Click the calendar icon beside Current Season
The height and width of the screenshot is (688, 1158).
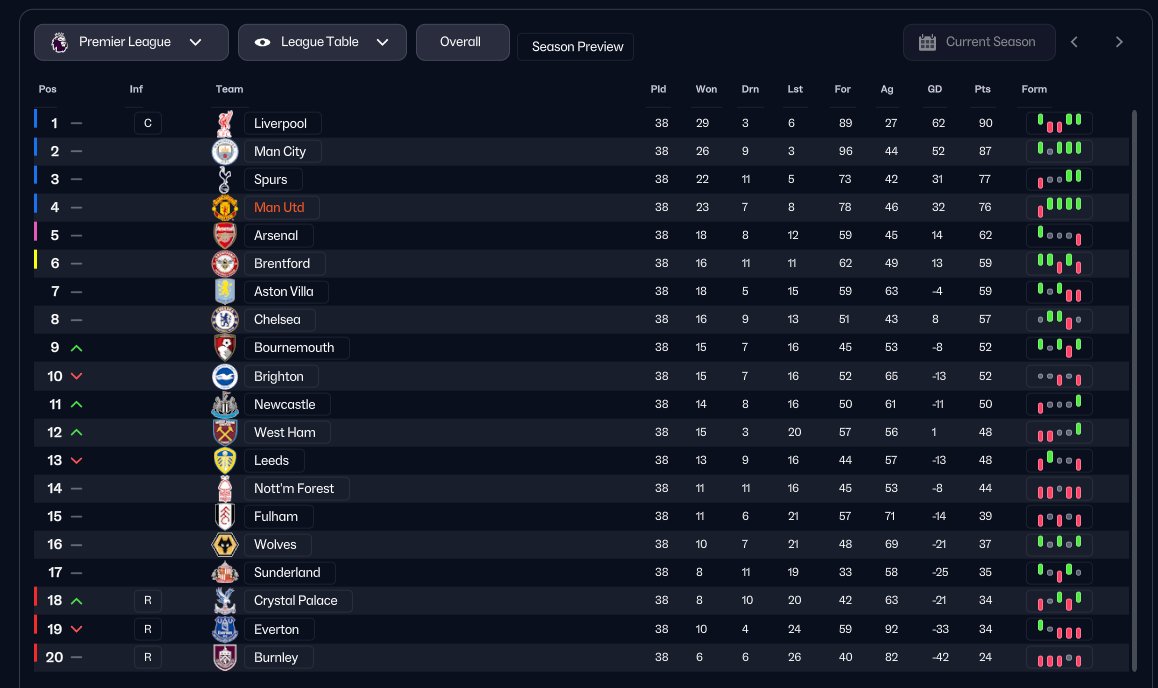(x=927, y=42)
